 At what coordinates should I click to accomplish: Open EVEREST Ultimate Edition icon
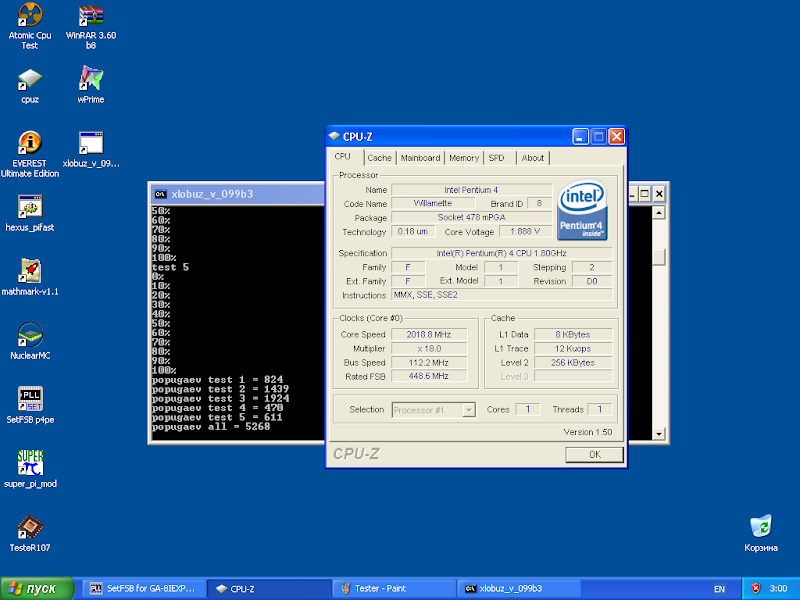[30, 144]
